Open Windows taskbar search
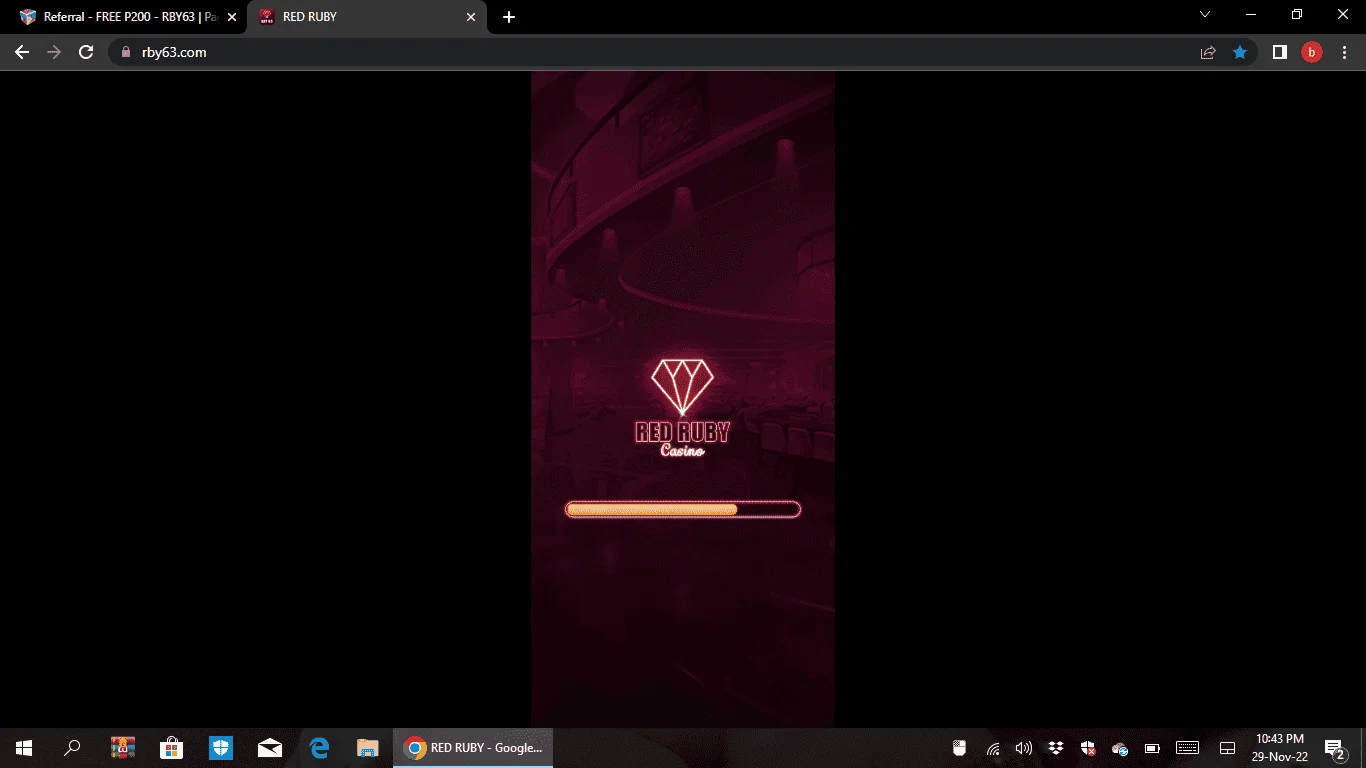Screen dimensions: 1366x768 pyautogui.click(x=72, y=747)
